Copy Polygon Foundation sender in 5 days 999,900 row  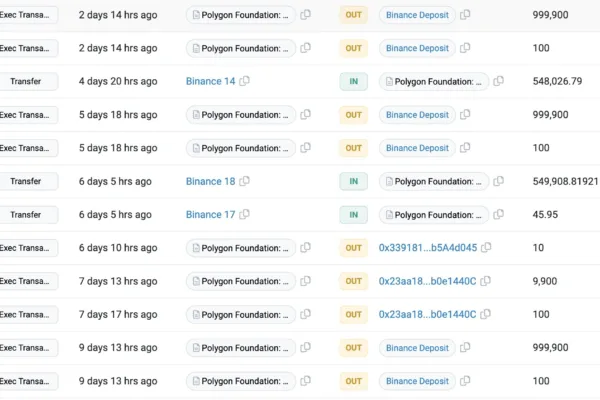click(305, 114)
